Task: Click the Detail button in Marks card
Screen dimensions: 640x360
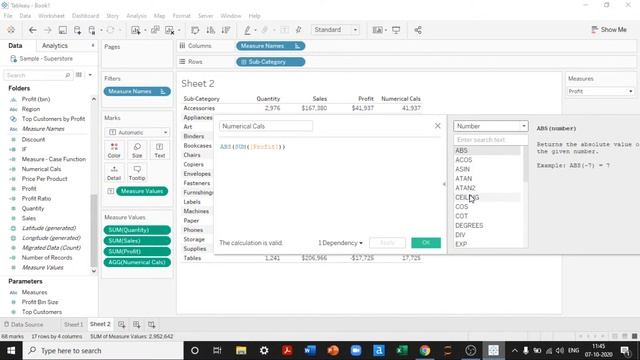Action: tap(114, 173)
